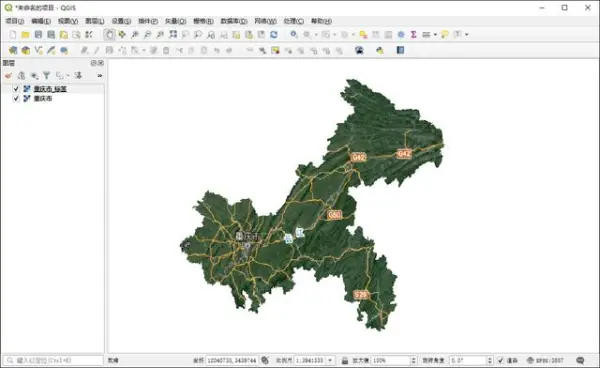Toggle the render checkbox in status bar

click(501, 360)
